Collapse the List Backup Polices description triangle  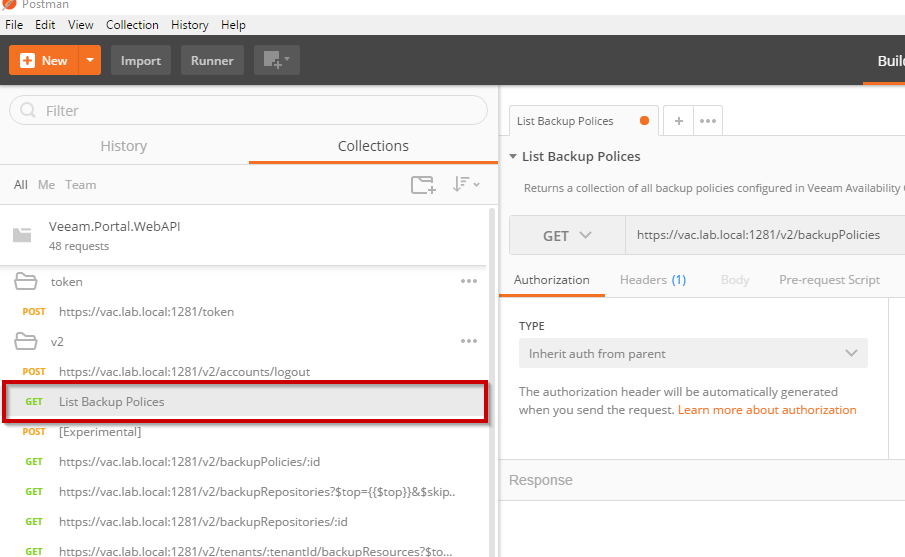tap(513, 156)
